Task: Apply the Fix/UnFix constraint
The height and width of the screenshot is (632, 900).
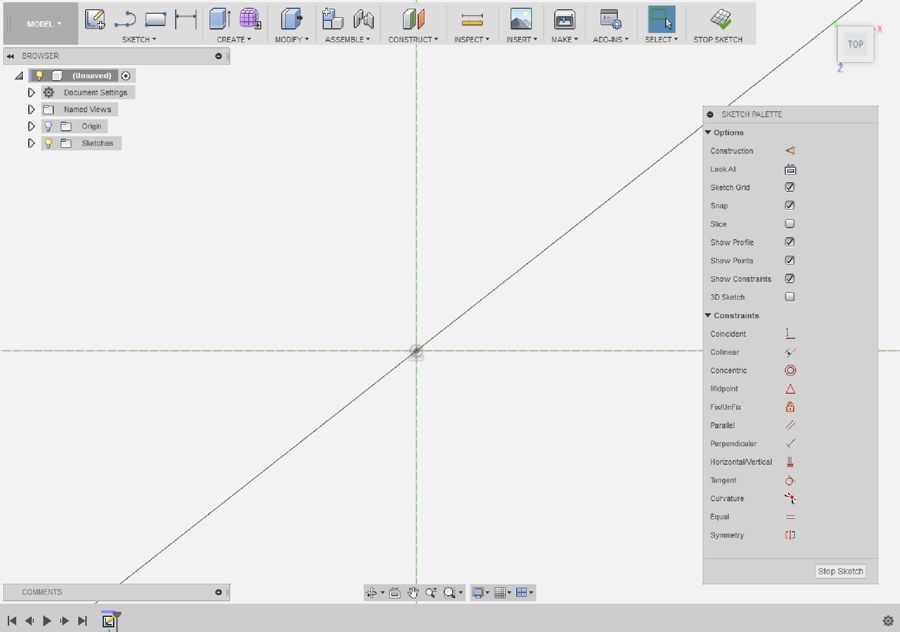Action: pyautogui.click(x=790, y=407)
